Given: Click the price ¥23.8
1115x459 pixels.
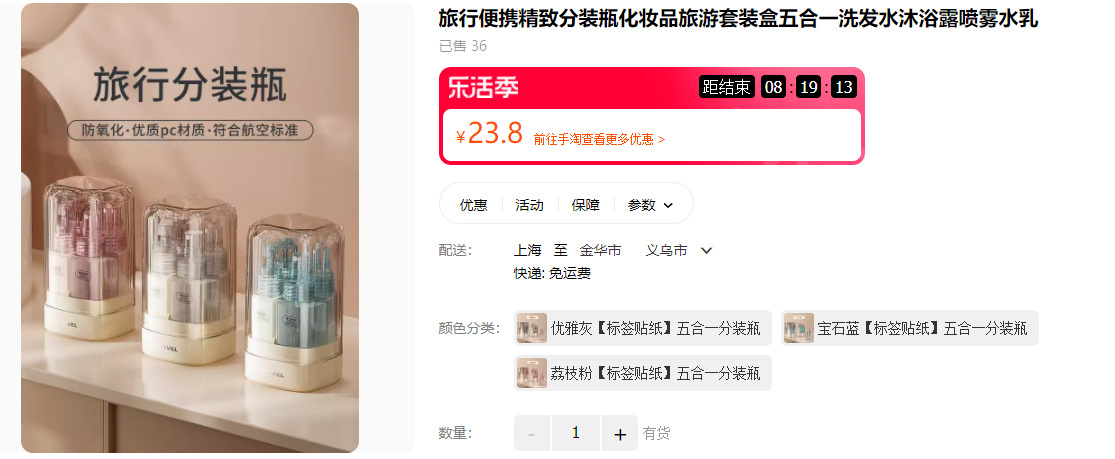Looking at the screenshot, I should (489, 134).
